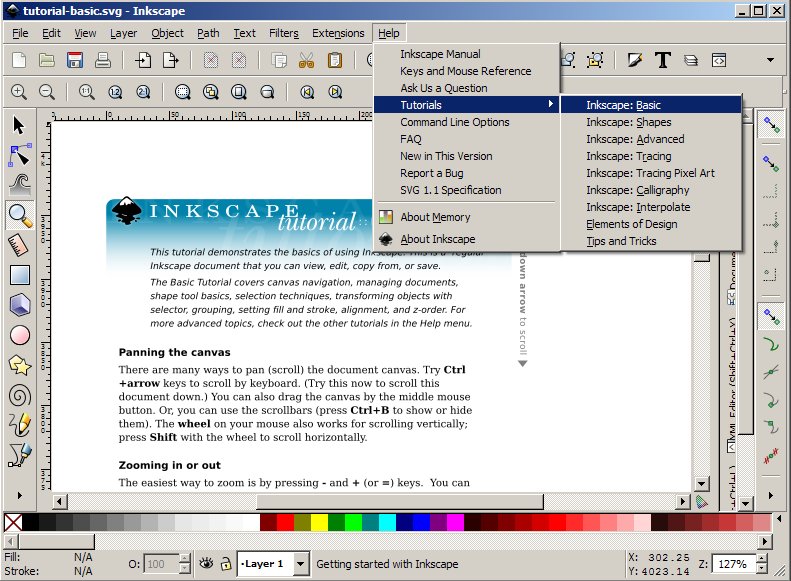Viewport: 791px width, 581px height.
Task: Select the Star polygon tool
Action: (19, 366)
